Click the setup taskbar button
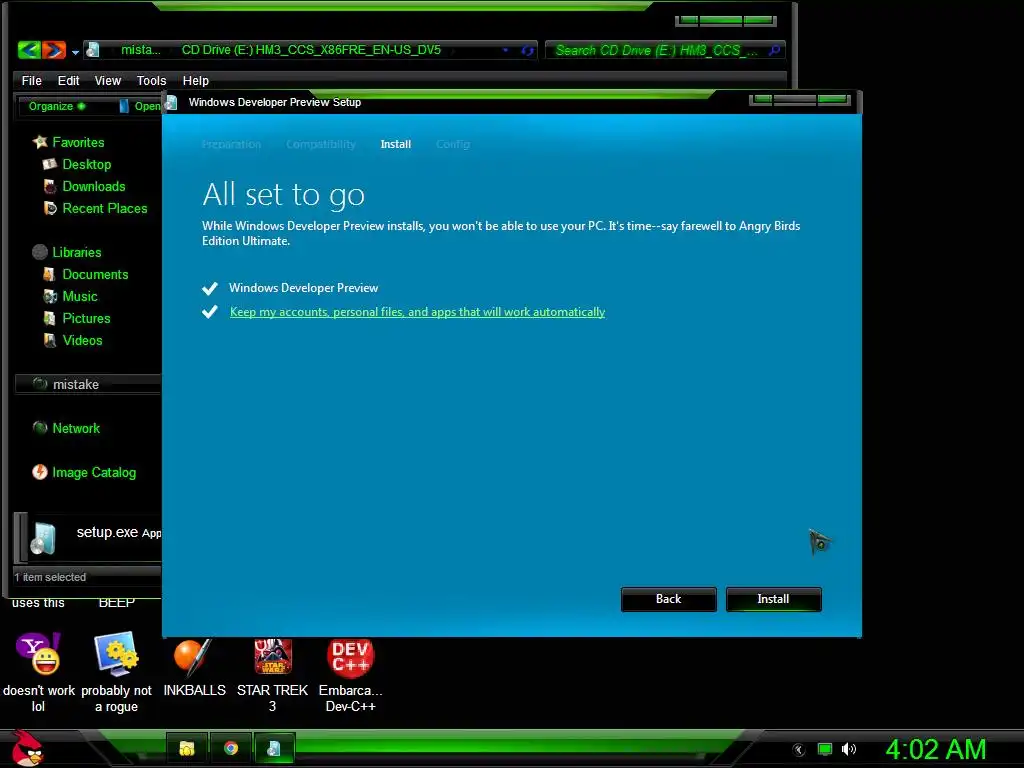Viewport: 1024px width, 768px height. 274,748
